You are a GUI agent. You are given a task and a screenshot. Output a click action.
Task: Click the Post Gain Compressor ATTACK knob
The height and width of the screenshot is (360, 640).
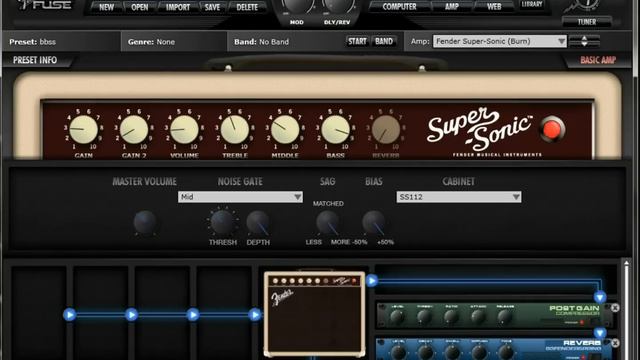point(478,316)
